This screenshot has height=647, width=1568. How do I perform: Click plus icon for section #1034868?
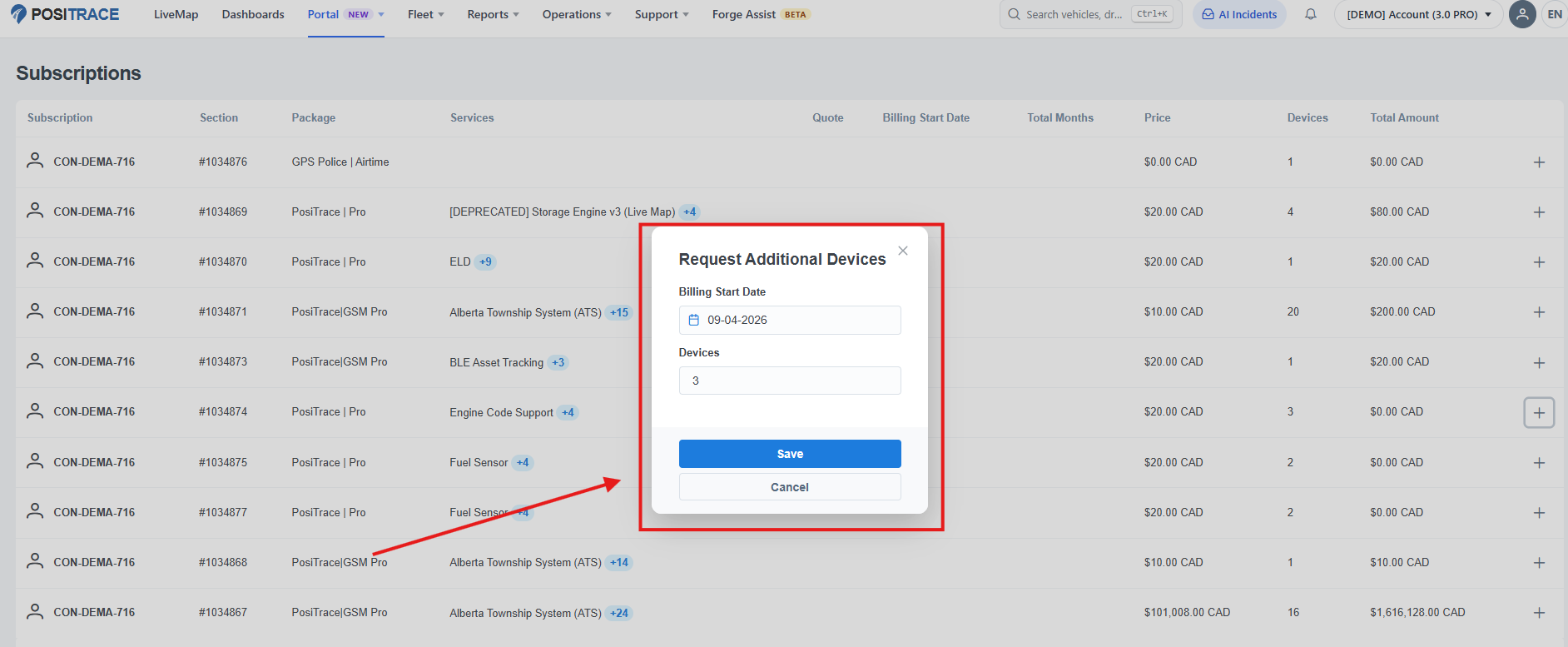[x=1539, y=563]
